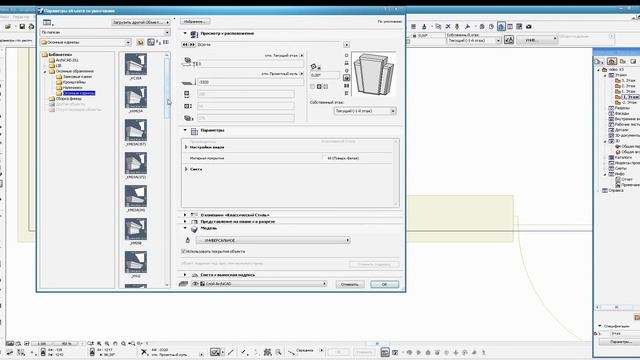Expand the Настройки вида parameter group
Viewport: 640px width, 360px height.
pos(186,147)
